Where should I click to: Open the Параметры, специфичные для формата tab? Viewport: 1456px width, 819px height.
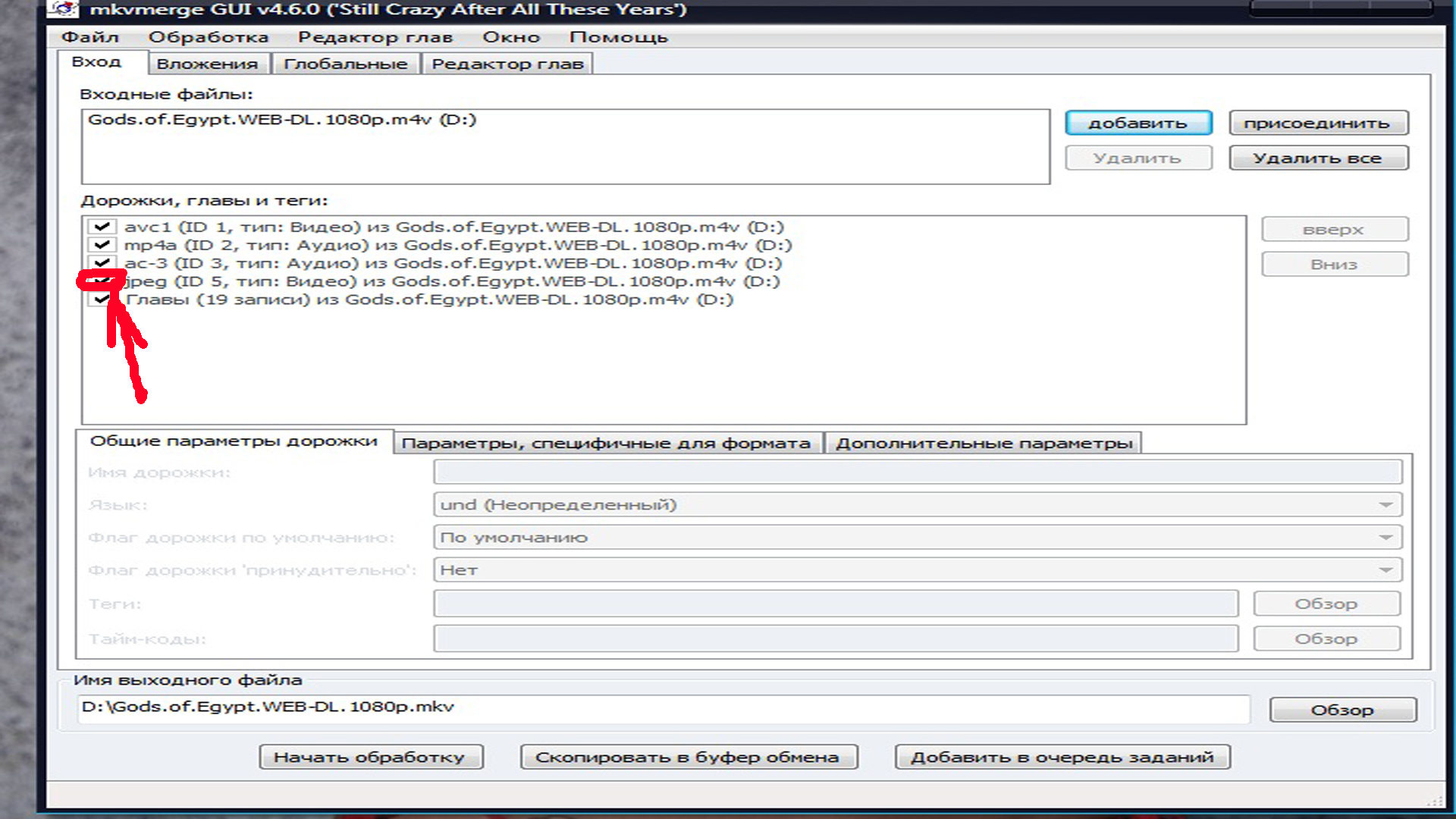605,444
